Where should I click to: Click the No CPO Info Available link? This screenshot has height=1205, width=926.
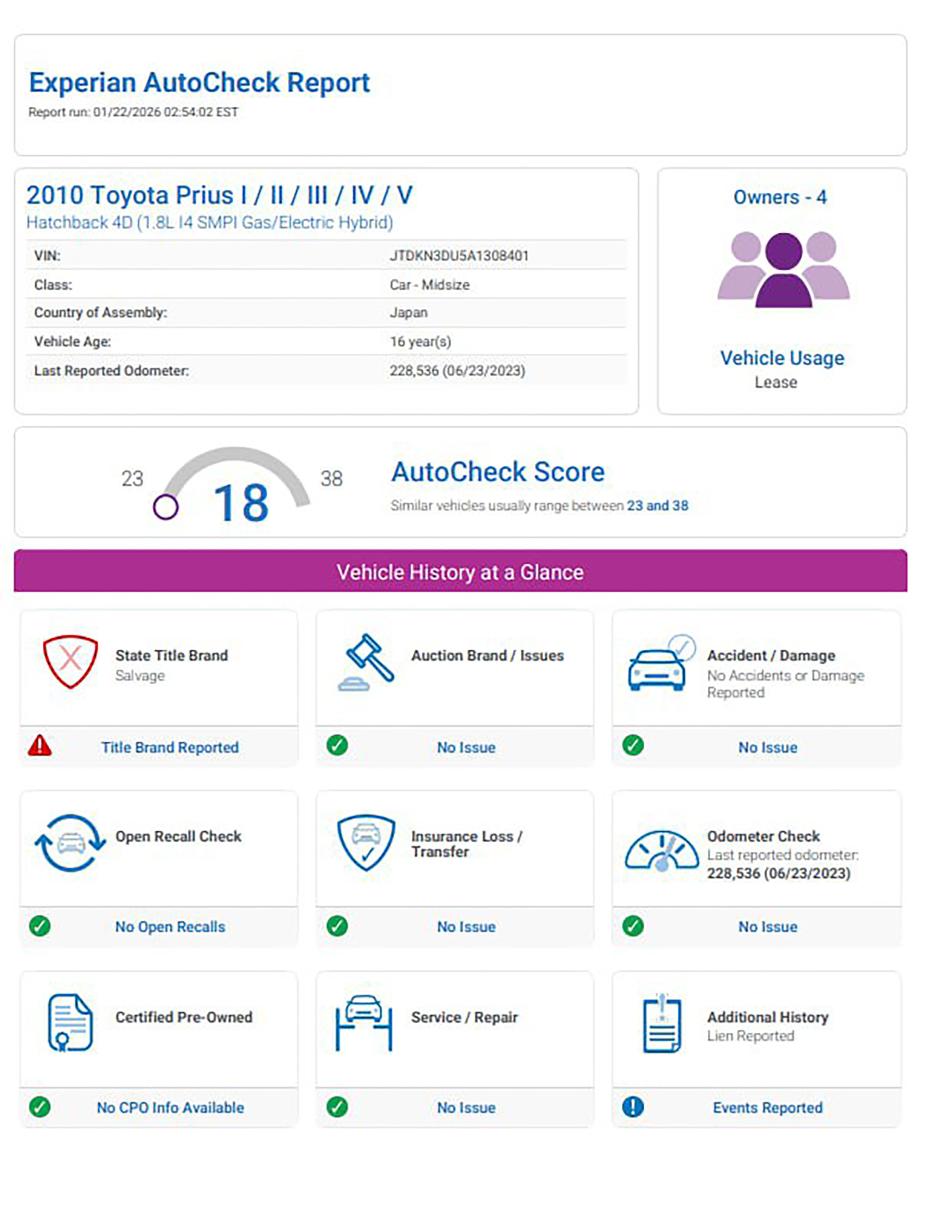[x=170, y=1108]
